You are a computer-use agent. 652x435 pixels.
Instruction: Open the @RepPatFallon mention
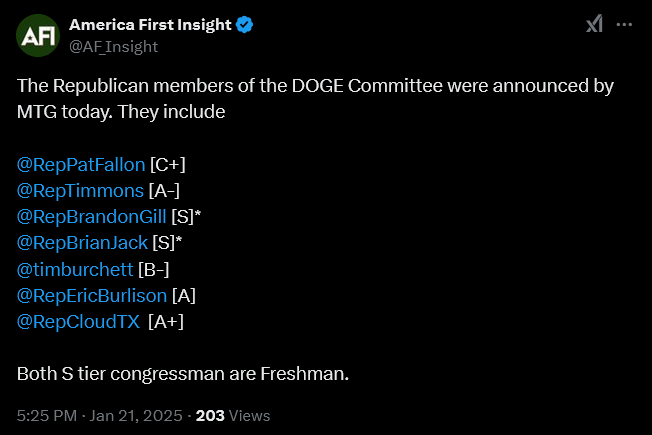click(x=81, y=165)
